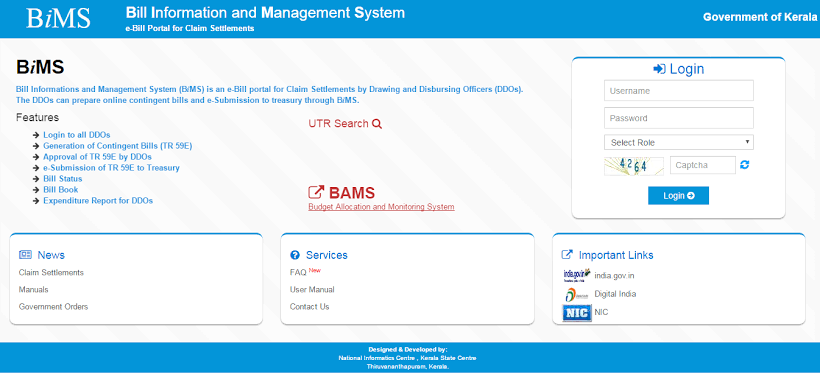Open the Contact Us link
This screenshot has height=374, width=820.
coord(309,307)
